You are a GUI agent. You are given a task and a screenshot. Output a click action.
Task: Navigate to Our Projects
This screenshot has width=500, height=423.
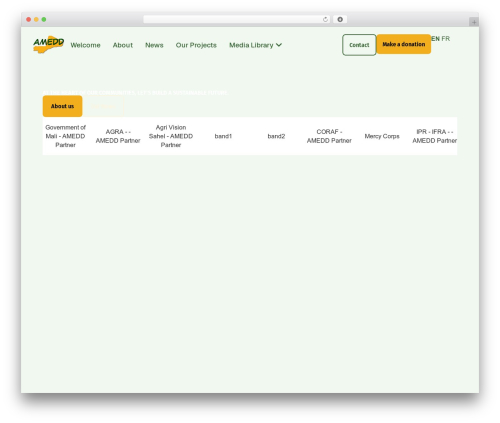(x=196, y=45)
